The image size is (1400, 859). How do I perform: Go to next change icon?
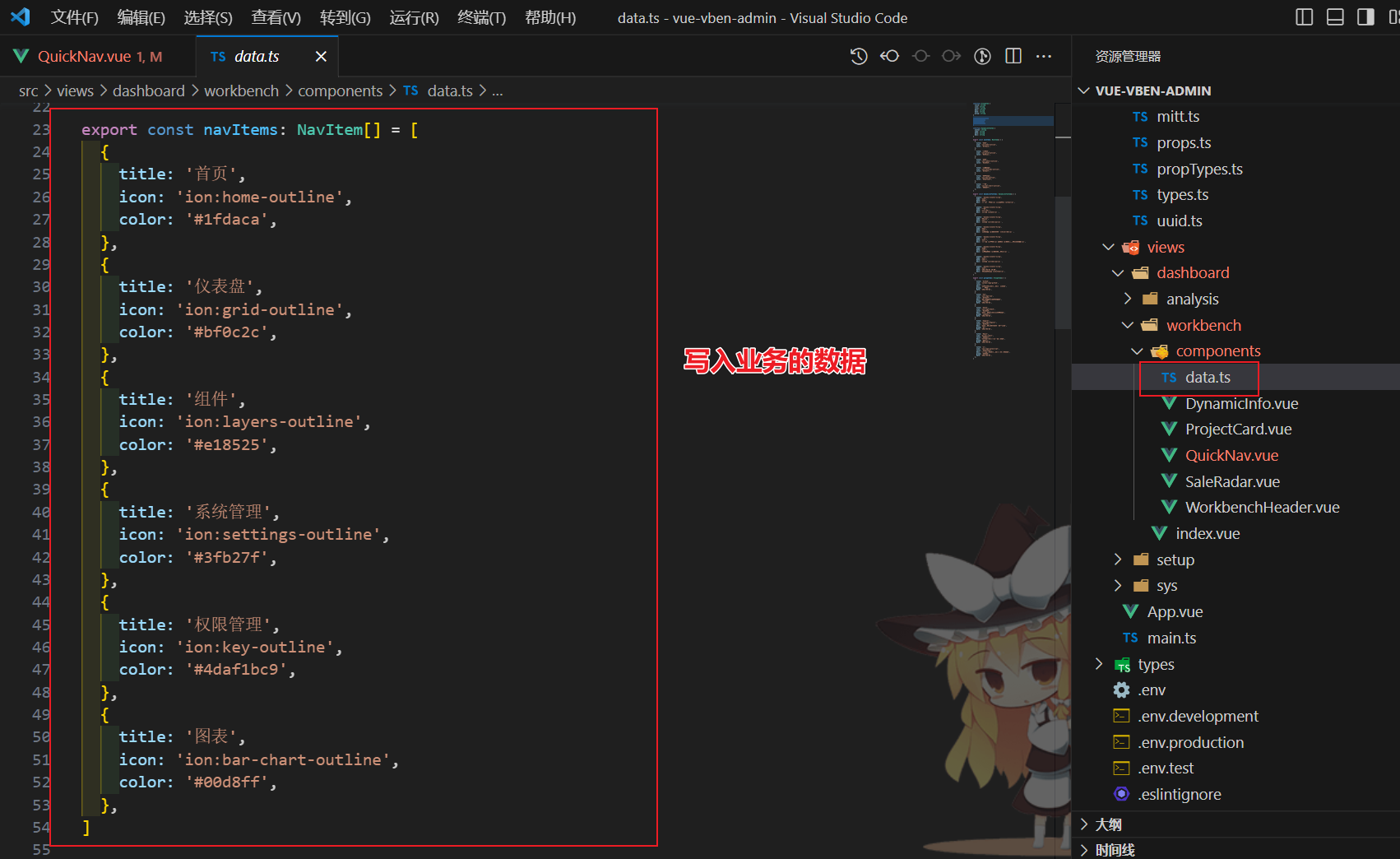[x=952, y=56]
